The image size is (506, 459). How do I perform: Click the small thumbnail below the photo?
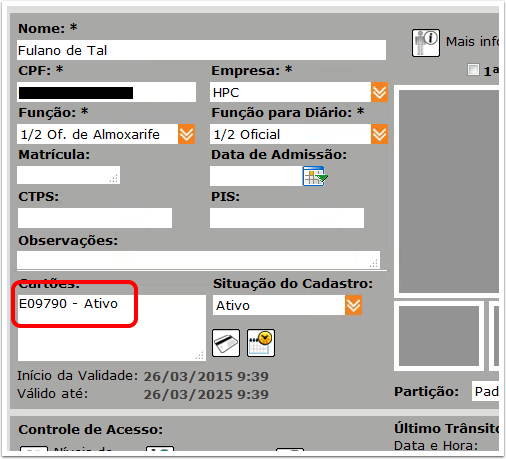(439, 336)
